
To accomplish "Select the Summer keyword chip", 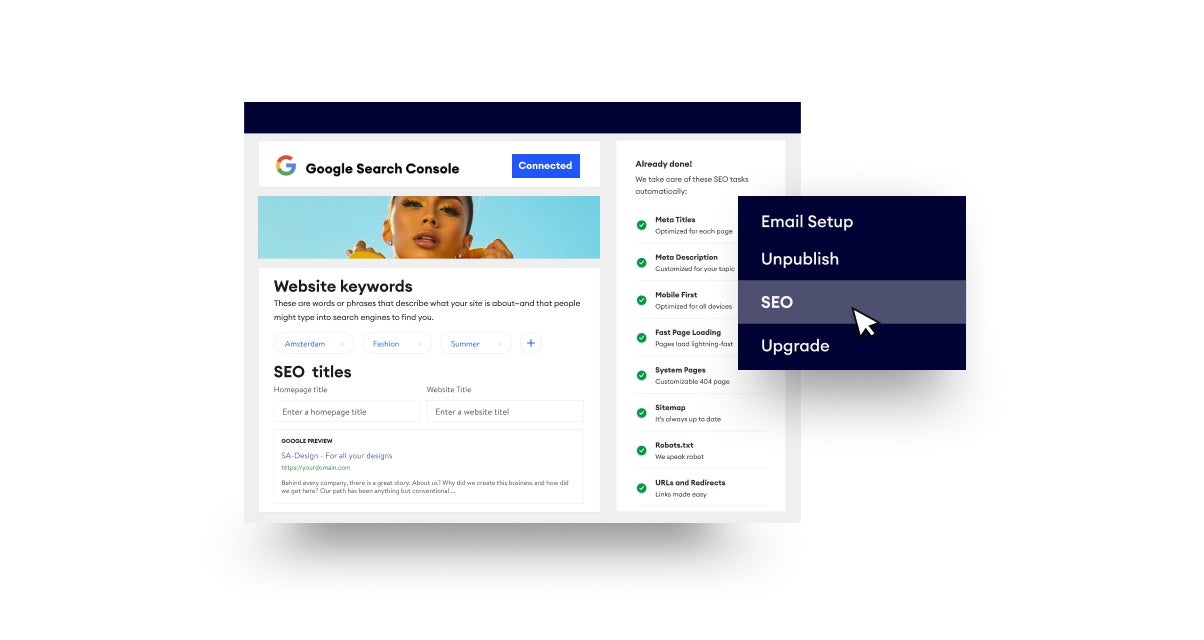I will (x=475, y=343).
